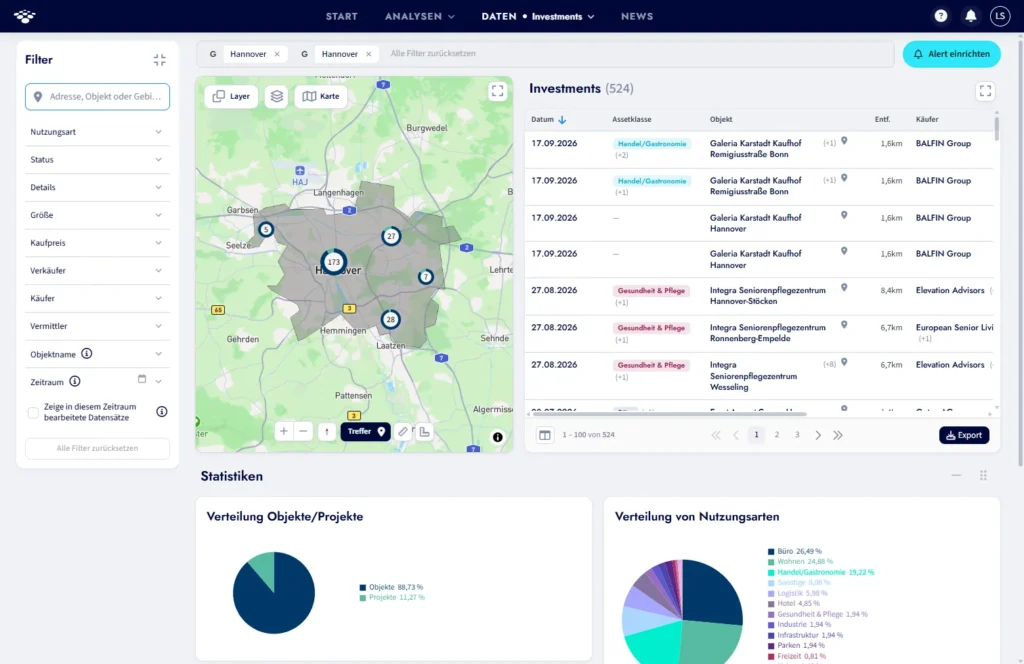Viewport: 1024px width, 664px height.
Task: Open the notifications bell
Action: tap(970, 16)
